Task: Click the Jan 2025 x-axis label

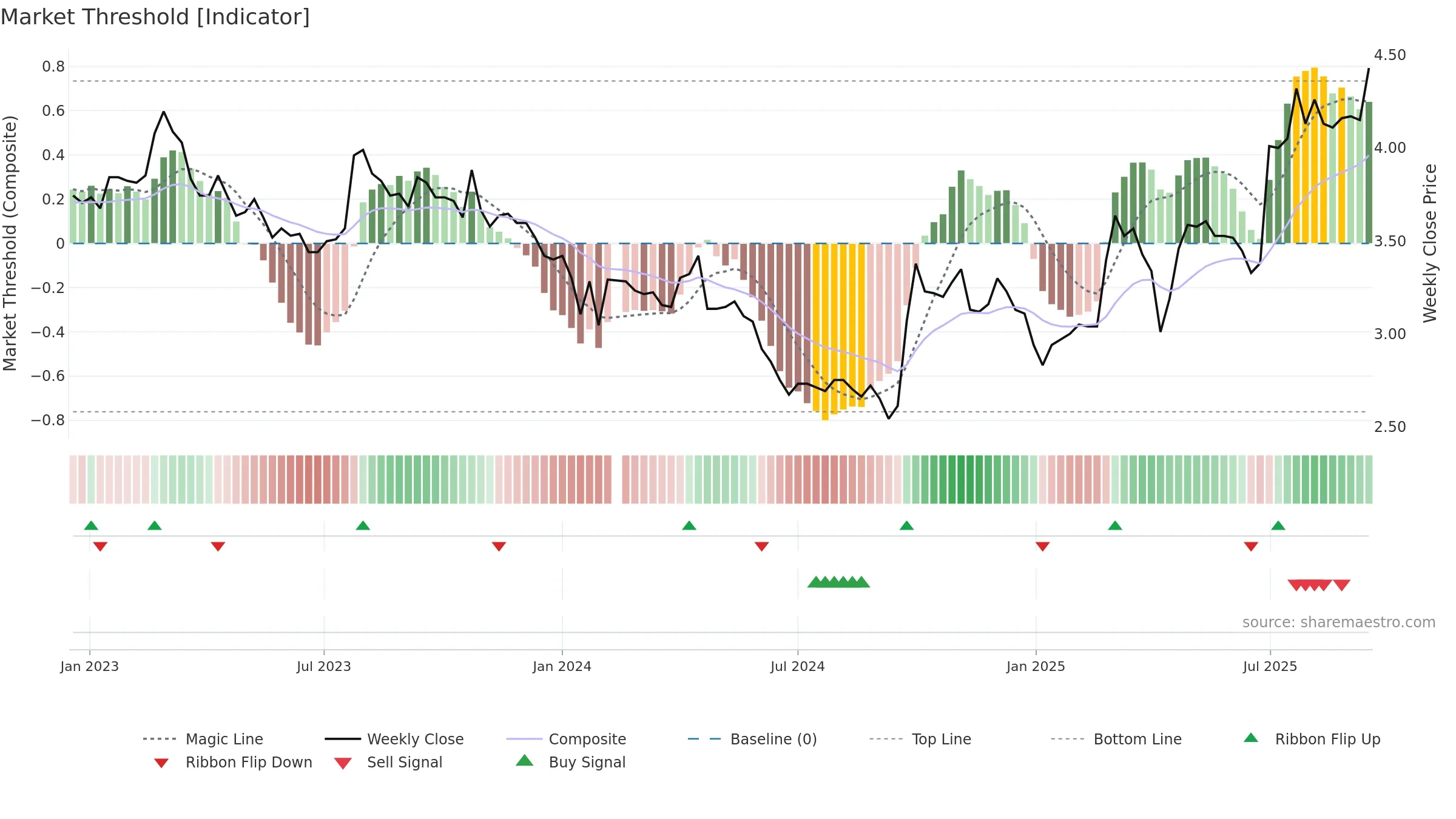Action: (x=1036, y=666)
